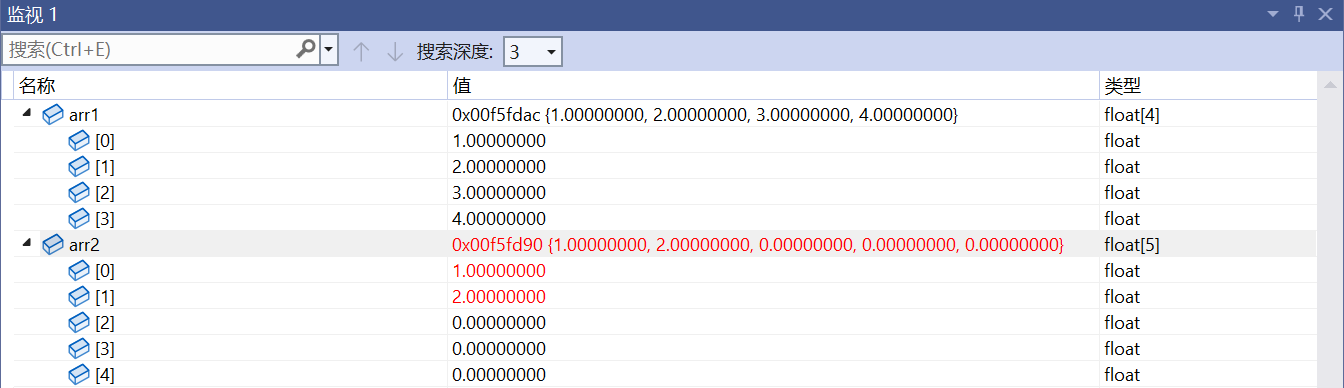This screenshot has width=1344, height=388.
Task: Click the 搜索深度 label
Action: click(455, 52)
